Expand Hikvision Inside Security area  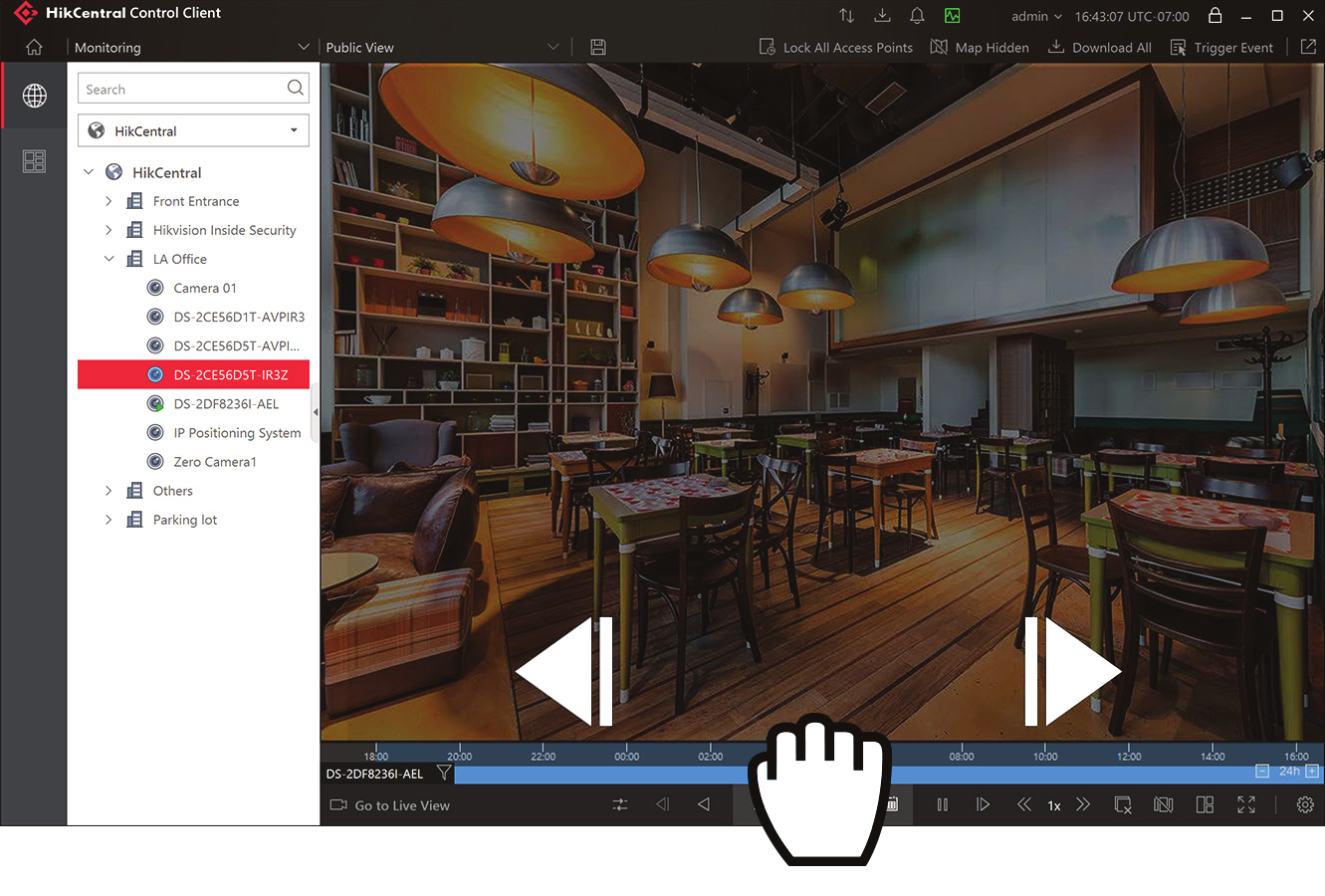(x=109, y=230)
